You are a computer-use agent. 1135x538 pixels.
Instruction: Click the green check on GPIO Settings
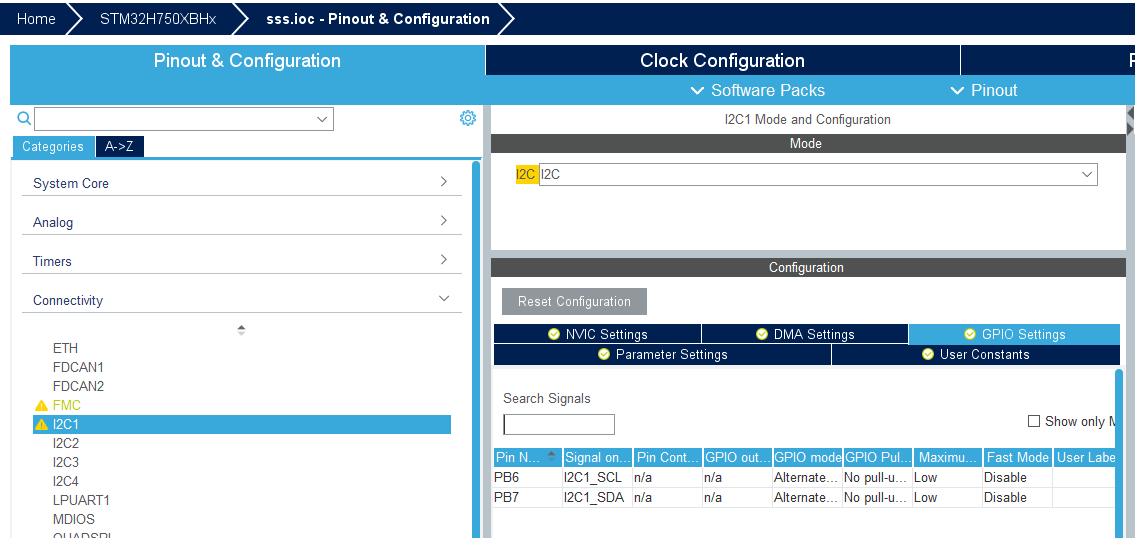coord(970,334)
